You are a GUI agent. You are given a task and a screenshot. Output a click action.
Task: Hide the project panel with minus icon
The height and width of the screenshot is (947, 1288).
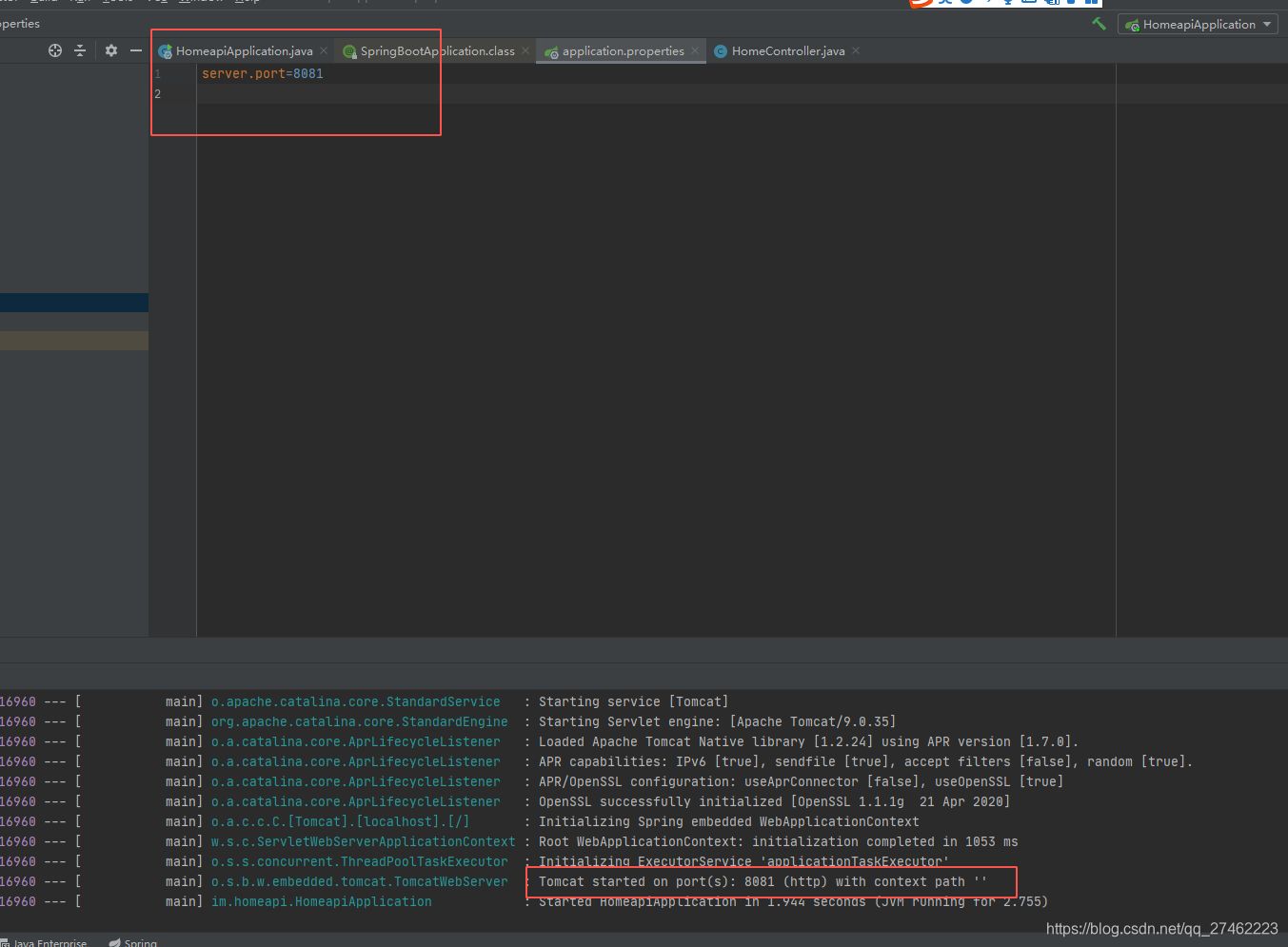click(136, 50)
